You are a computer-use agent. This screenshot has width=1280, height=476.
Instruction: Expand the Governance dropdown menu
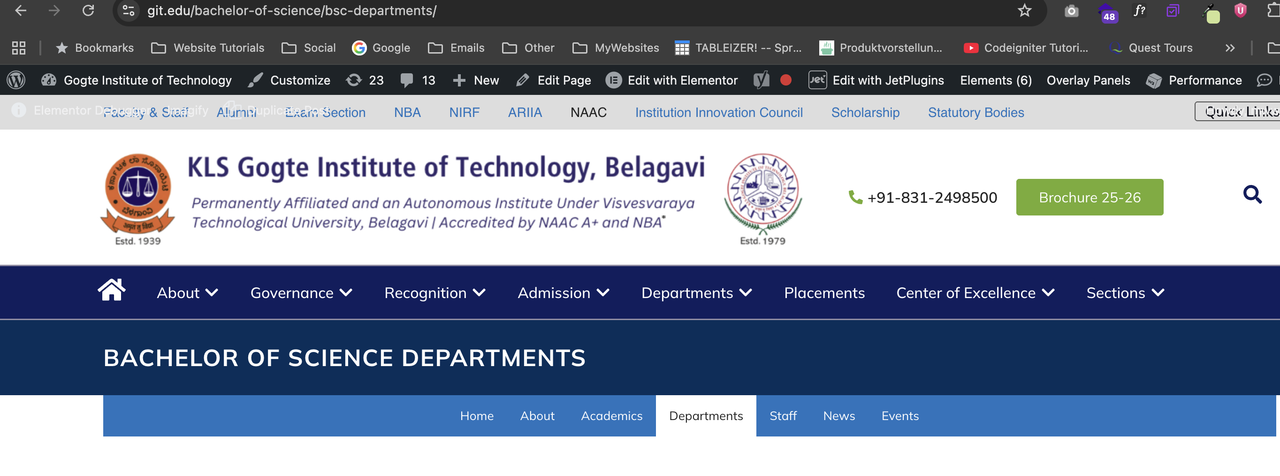pos(301,293)
